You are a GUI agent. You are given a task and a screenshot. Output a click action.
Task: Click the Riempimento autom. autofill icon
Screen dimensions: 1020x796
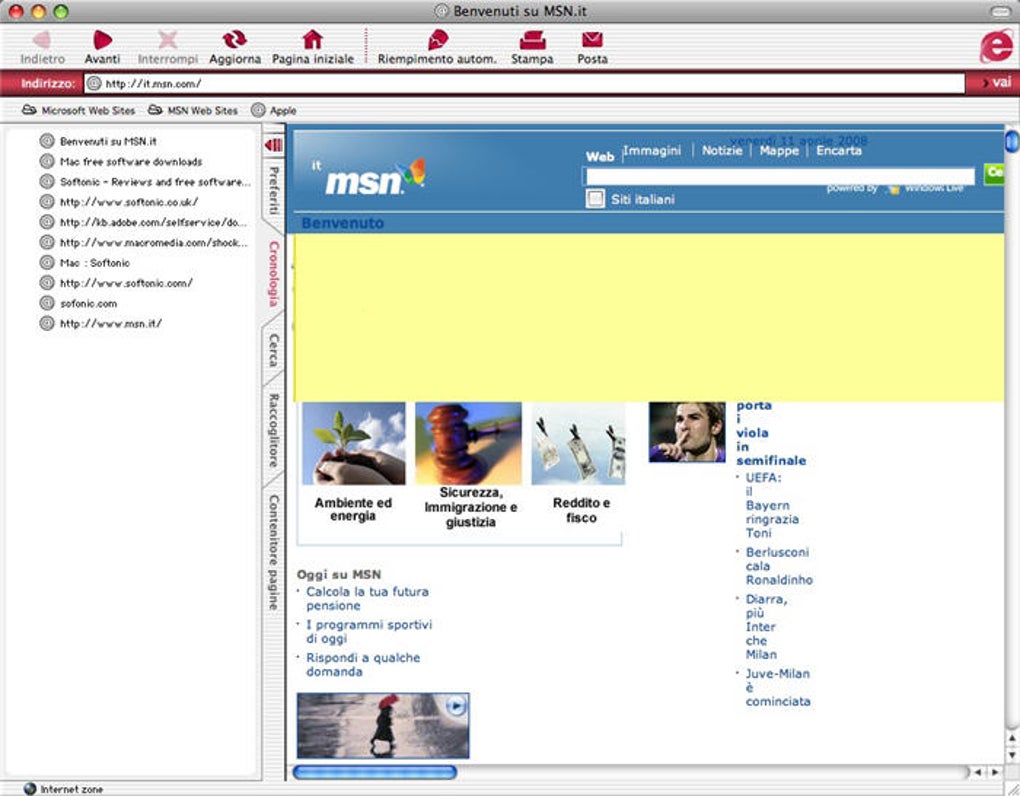(437, 40)
